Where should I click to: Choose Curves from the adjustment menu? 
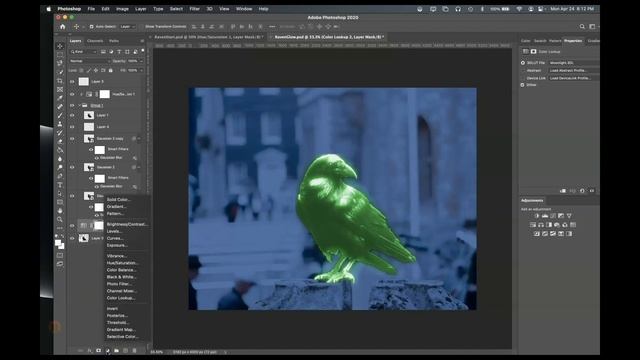pos(115,238)
